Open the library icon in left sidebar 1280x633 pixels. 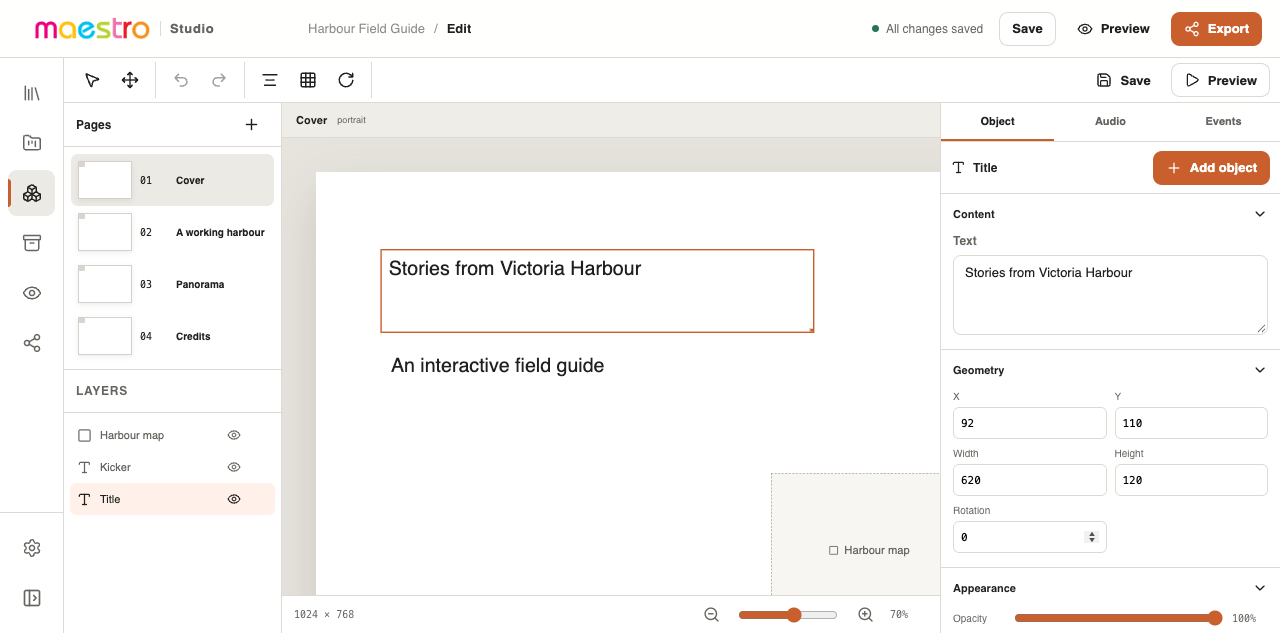coord(32,93)
